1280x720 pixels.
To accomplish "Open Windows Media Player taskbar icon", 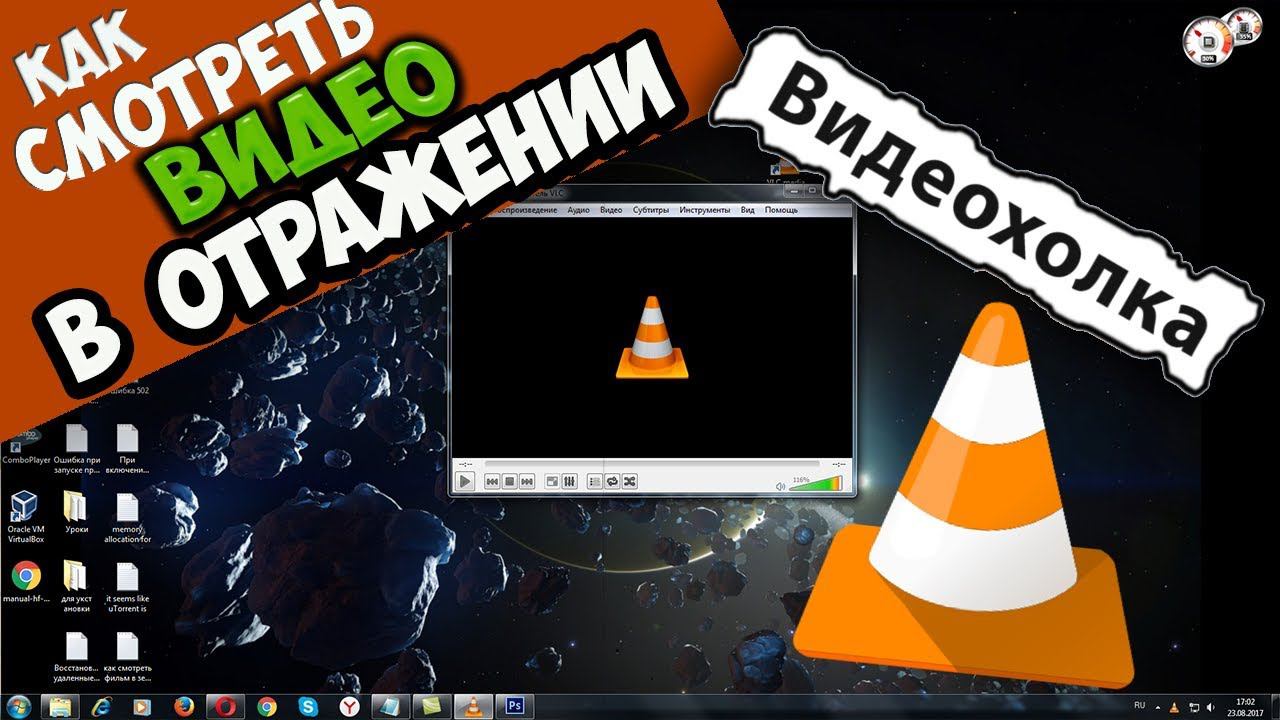I will [x=141, y=707].
